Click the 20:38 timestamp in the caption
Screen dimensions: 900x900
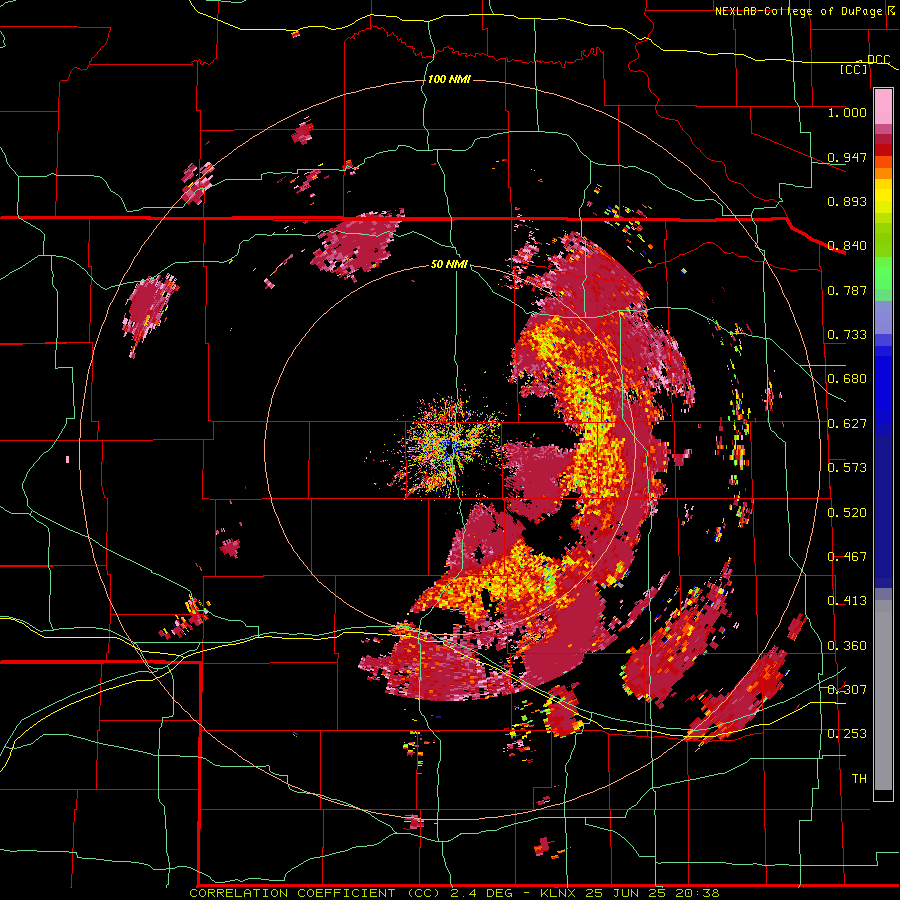[x=697, y=893]
